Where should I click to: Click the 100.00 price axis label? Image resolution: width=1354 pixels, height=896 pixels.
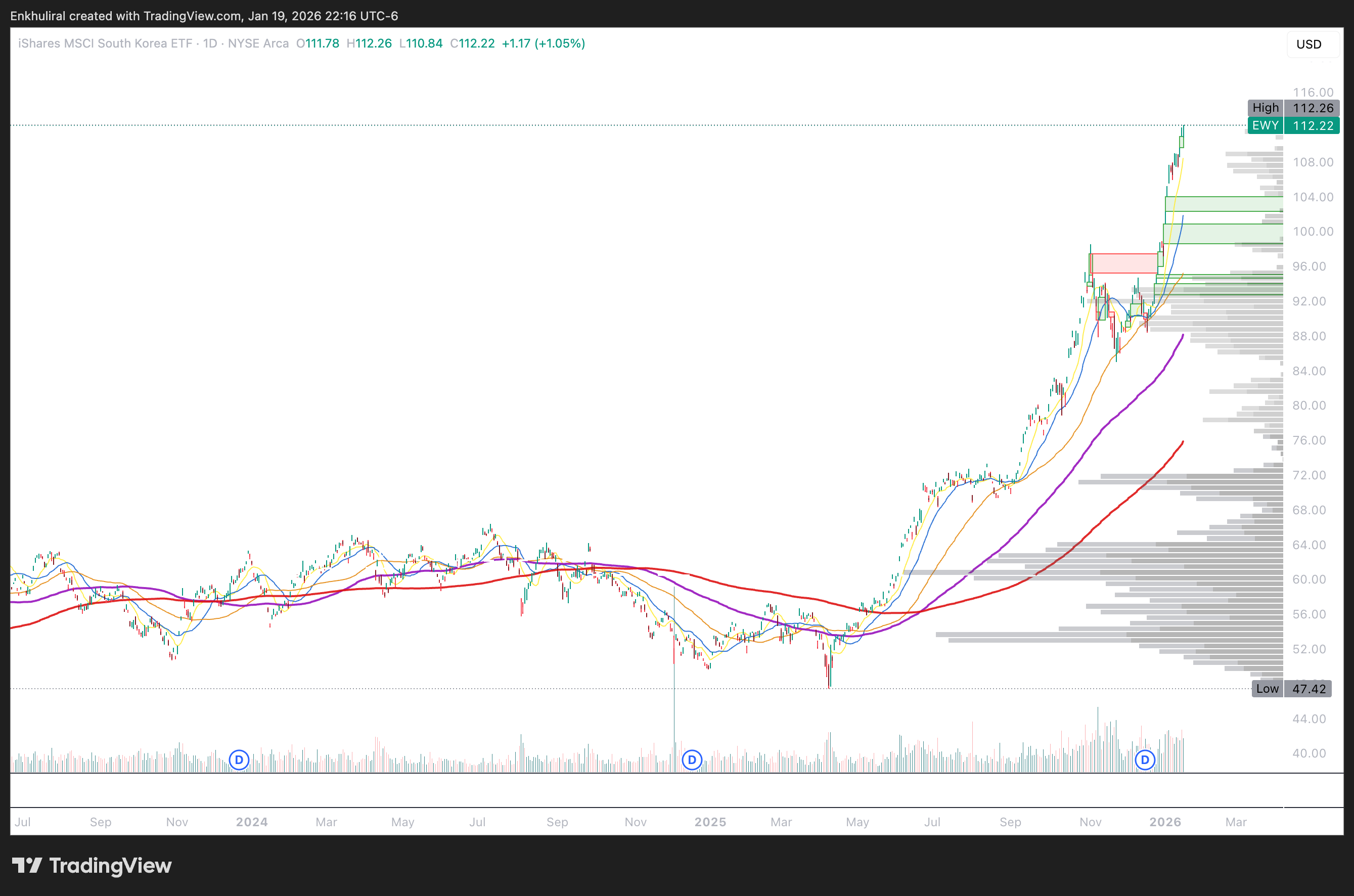click(x=1313, y=232)
